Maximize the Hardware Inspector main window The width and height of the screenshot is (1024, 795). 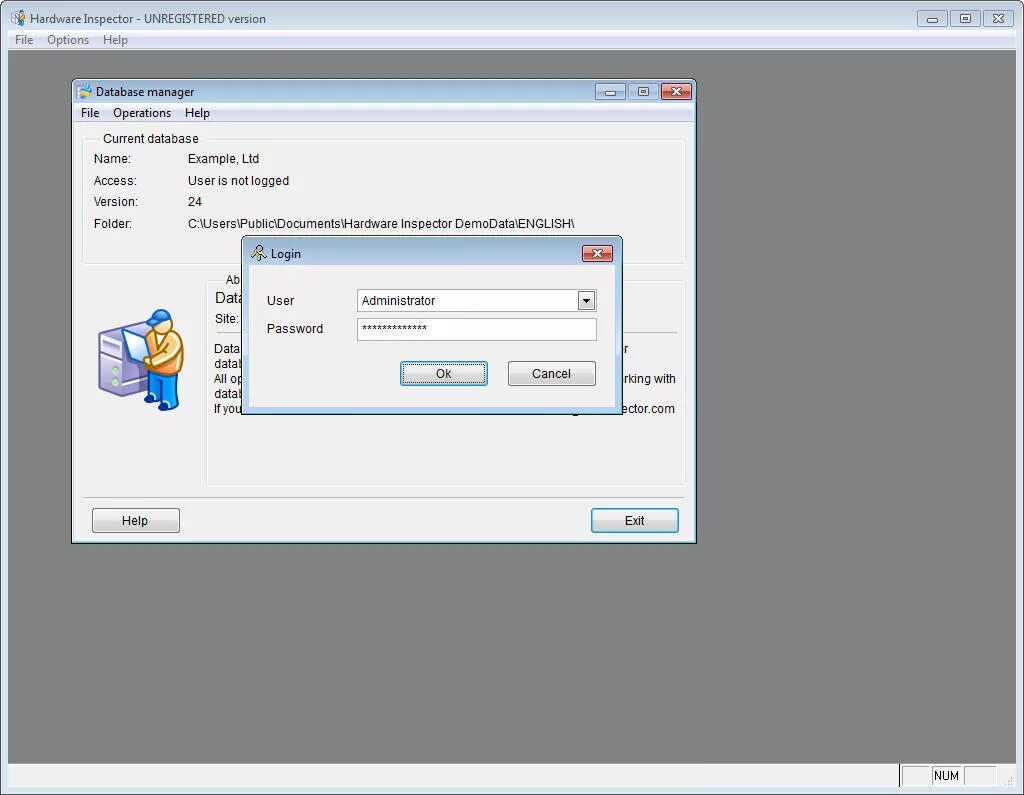(x=965, y=19)
